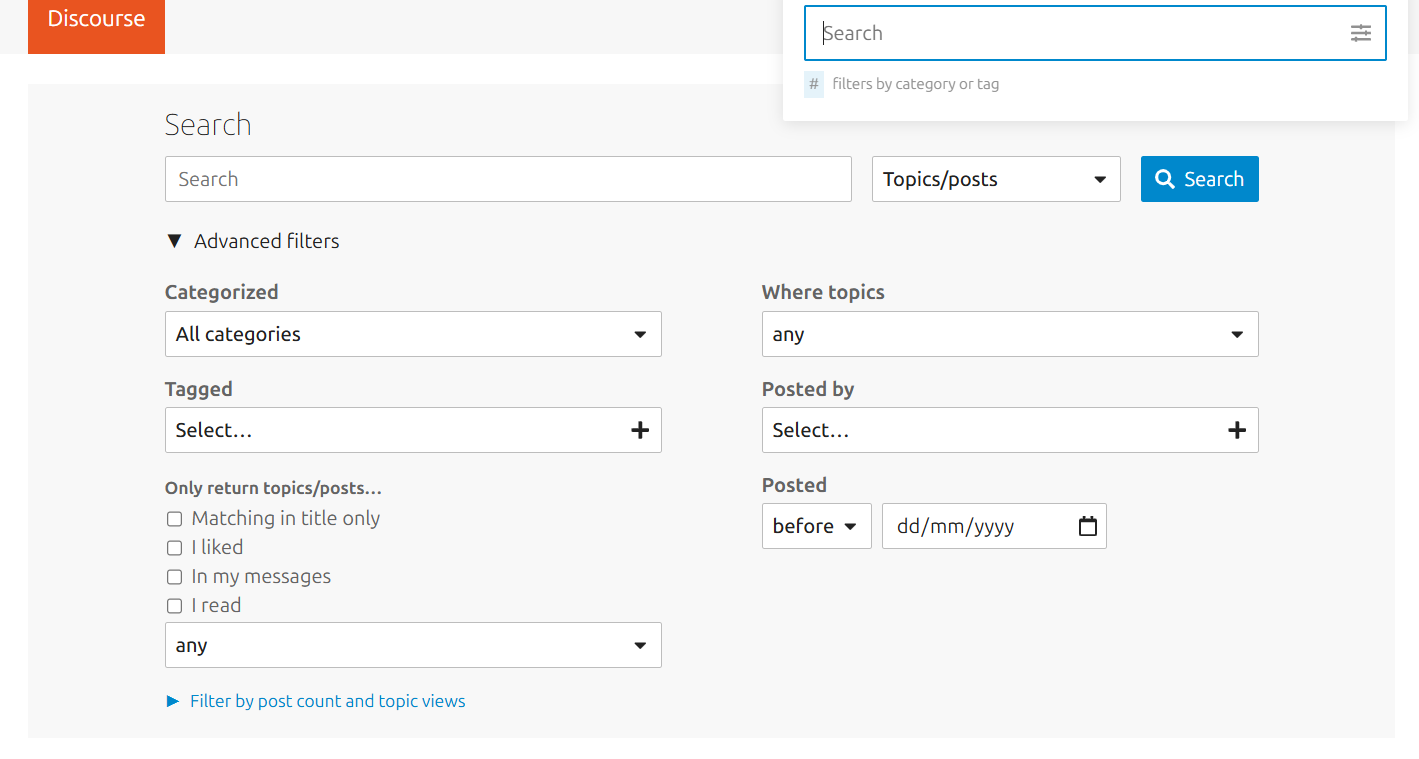Check the I liked option
Screen dimensions: 1419x759
[x=174, y=548]
